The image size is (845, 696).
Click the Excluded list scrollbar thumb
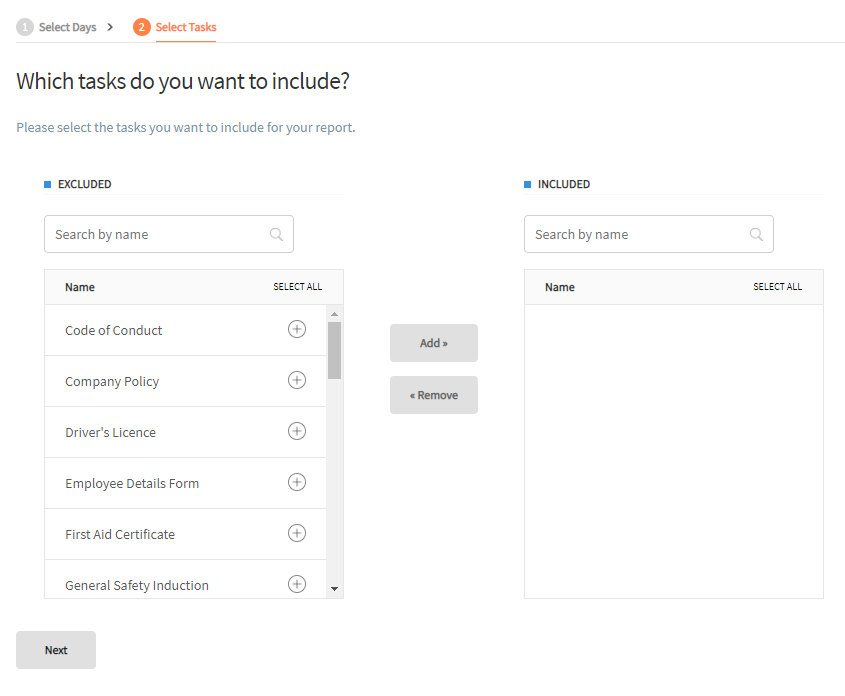pyautogui.click(x=334, y=351)
